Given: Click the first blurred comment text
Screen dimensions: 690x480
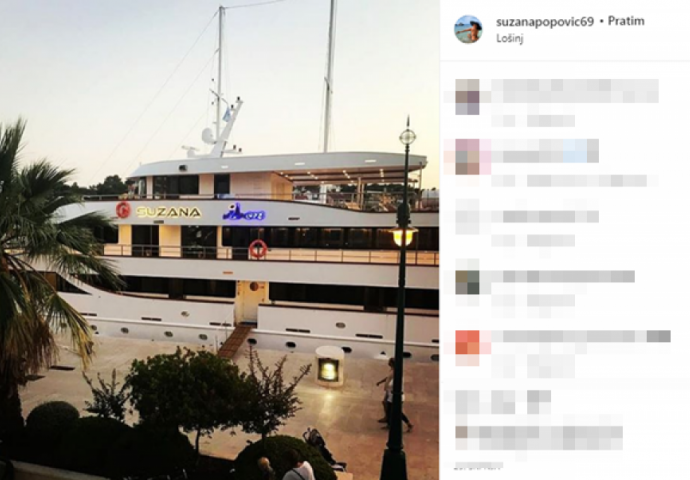Looking at the screenshot, I should 575,91.
